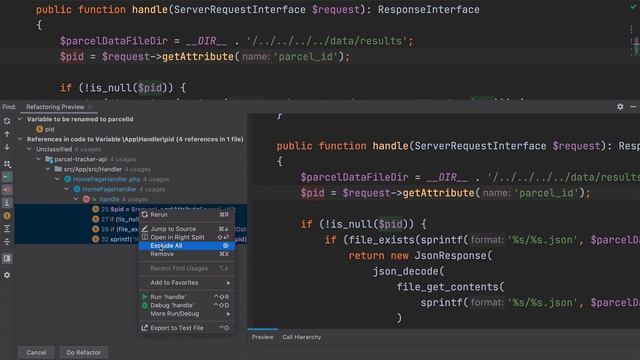
Task: Select usage line 25 $pid assignment
Action: coord(131,209)
